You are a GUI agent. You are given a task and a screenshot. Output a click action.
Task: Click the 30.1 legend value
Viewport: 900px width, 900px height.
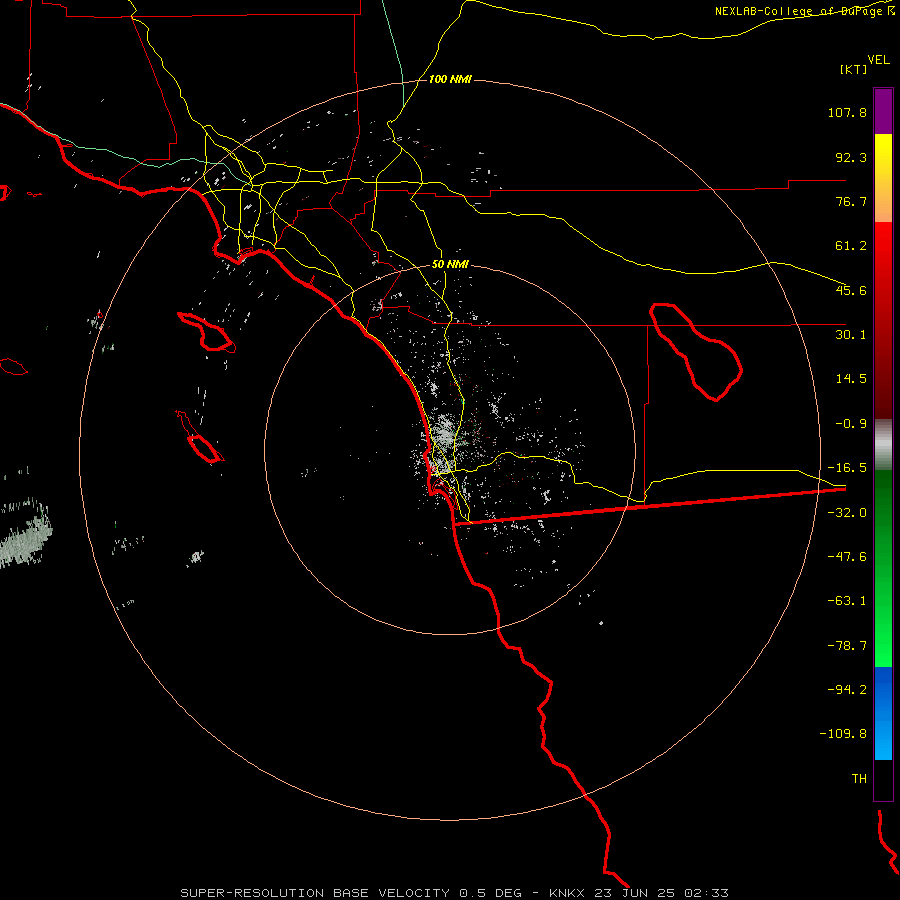pos(851,335)
